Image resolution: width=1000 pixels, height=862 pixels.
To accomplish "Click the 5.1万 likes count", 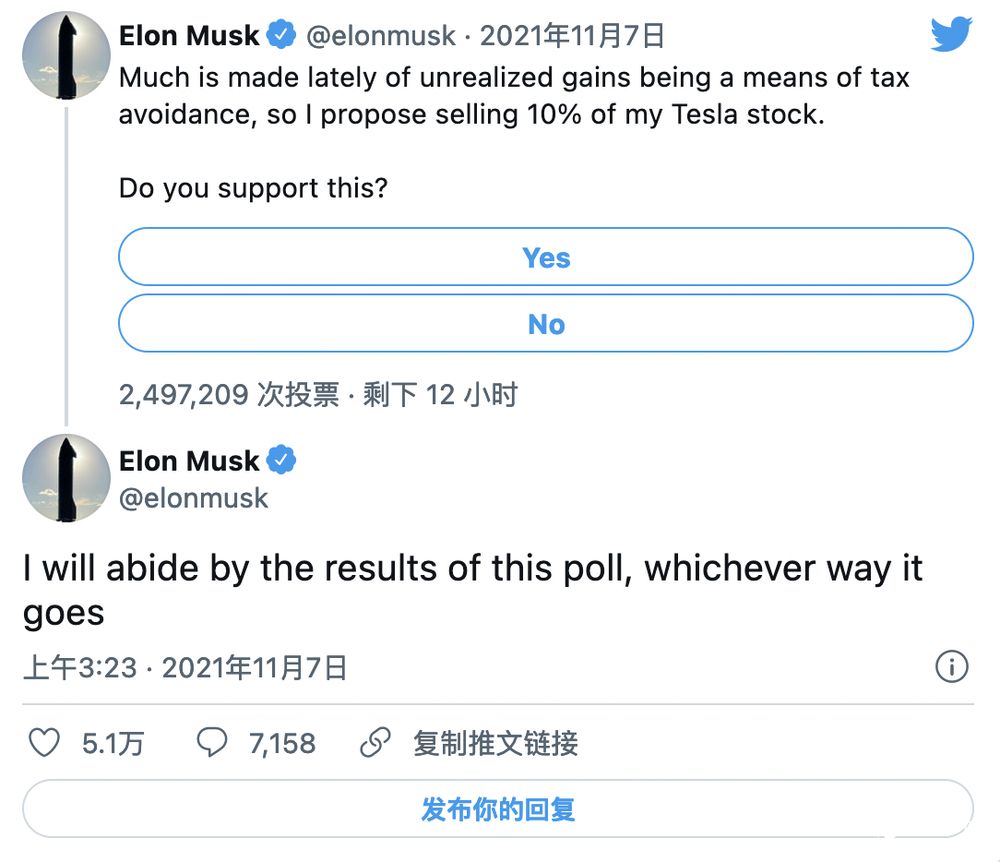I will click(113, 743).
